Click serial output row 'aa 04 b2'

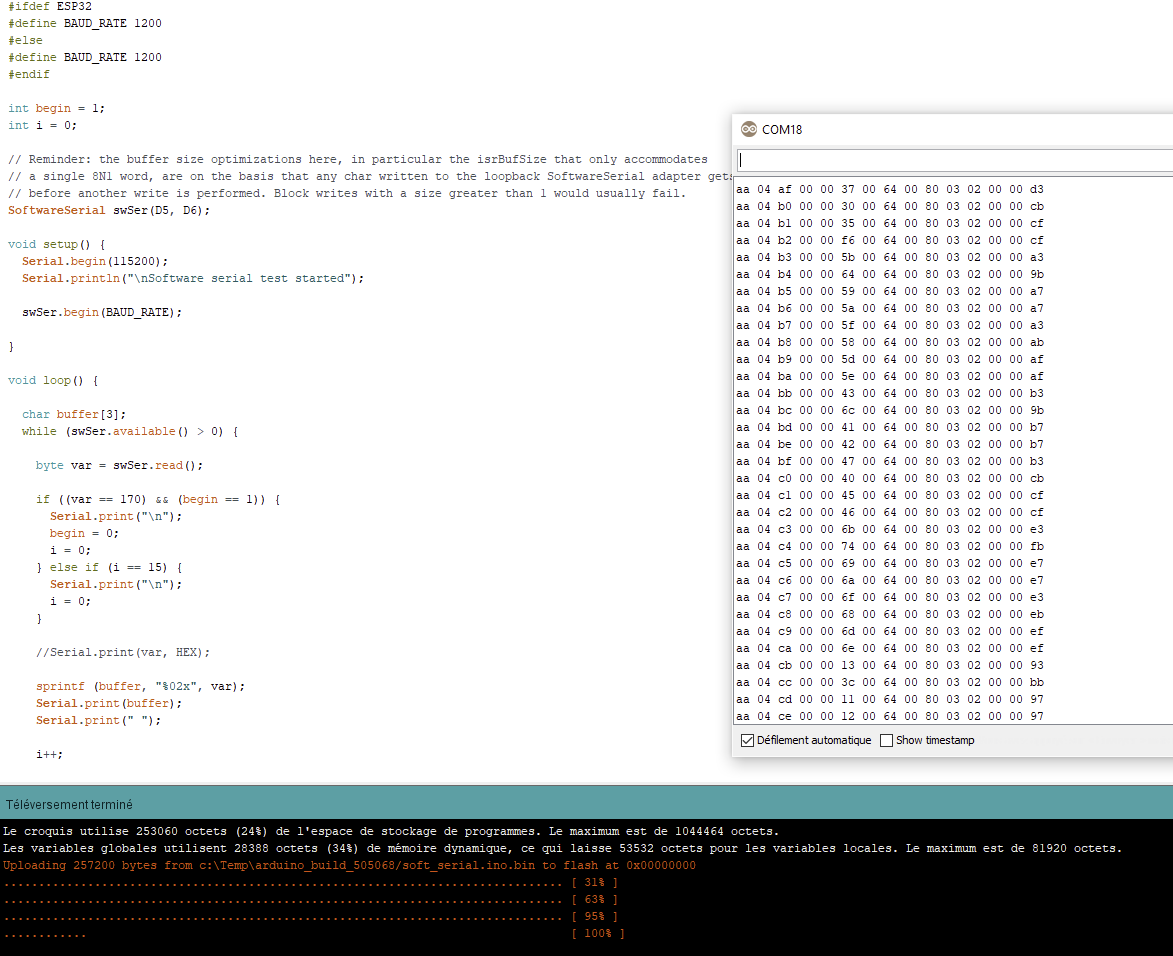pos(889,240)
